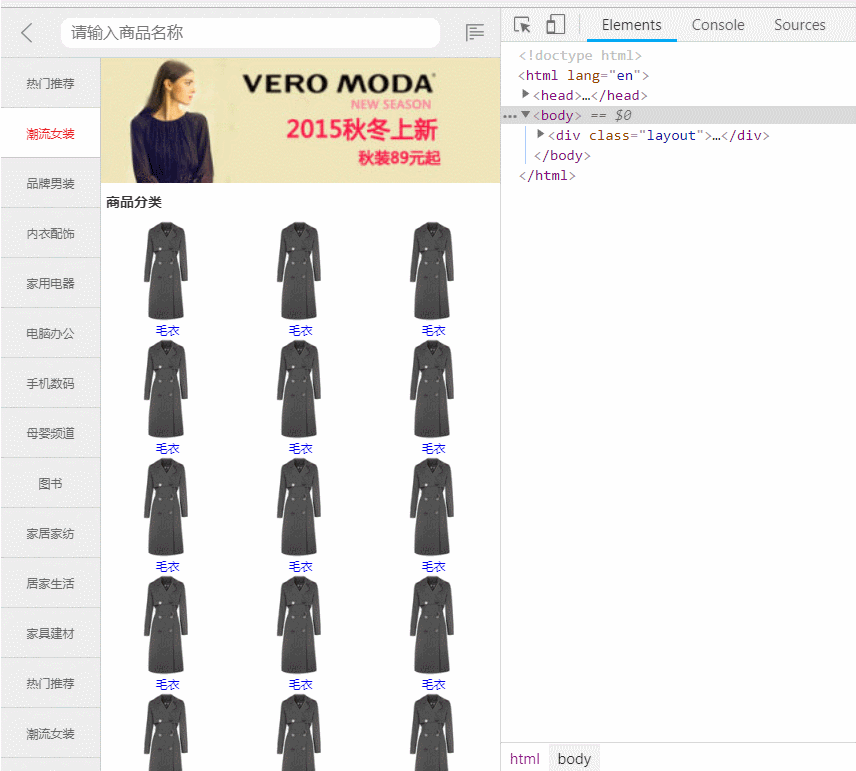Click the fourth row left coat image
Screen dimensions: 856x771
pyautogui.click(x=166, y=624)
